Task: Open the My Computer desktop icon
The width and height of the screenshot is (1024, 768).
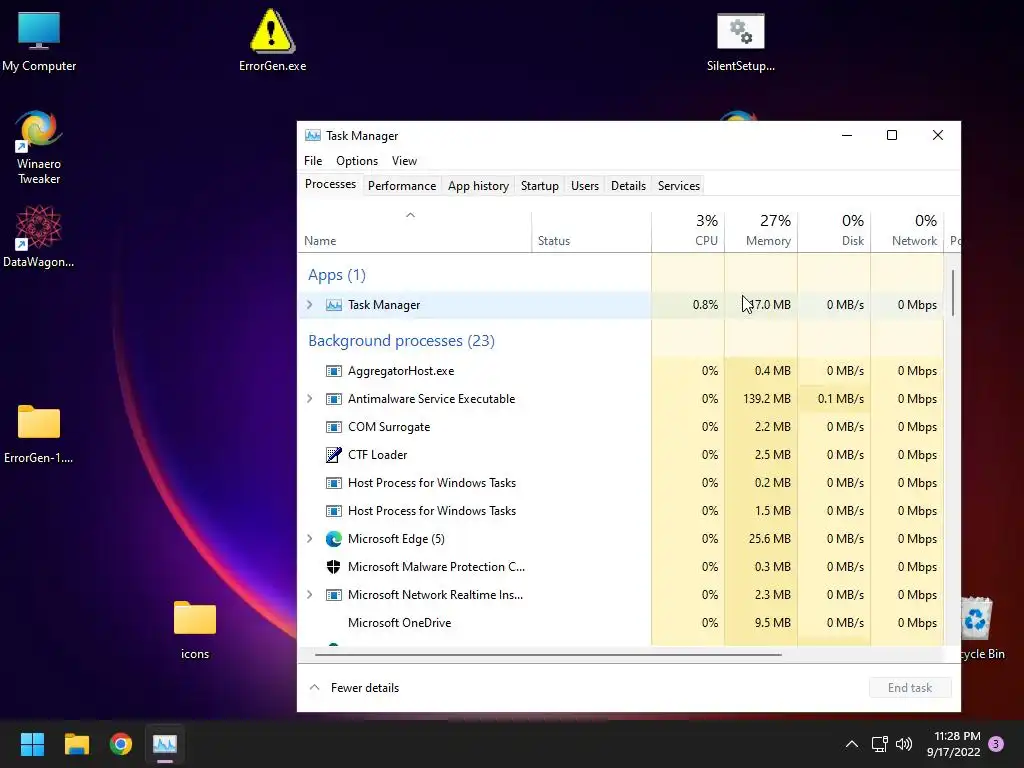Action: (39, 42)
